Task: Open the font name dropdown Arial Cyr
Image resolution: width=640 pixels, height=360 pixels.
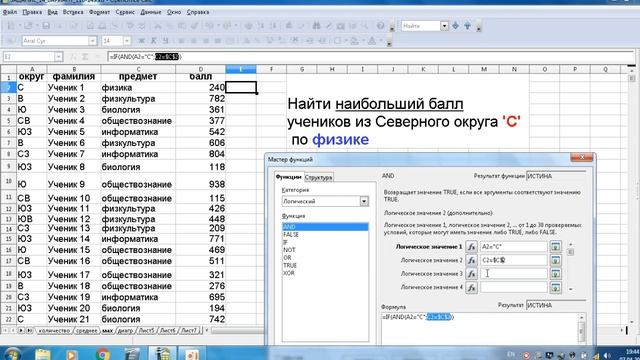Action: 92,41
